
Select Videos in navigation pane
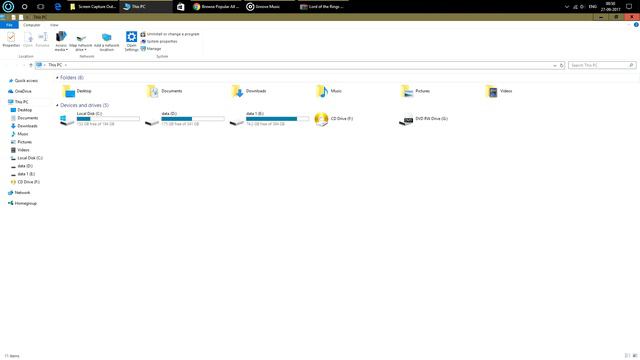(20, 150)
